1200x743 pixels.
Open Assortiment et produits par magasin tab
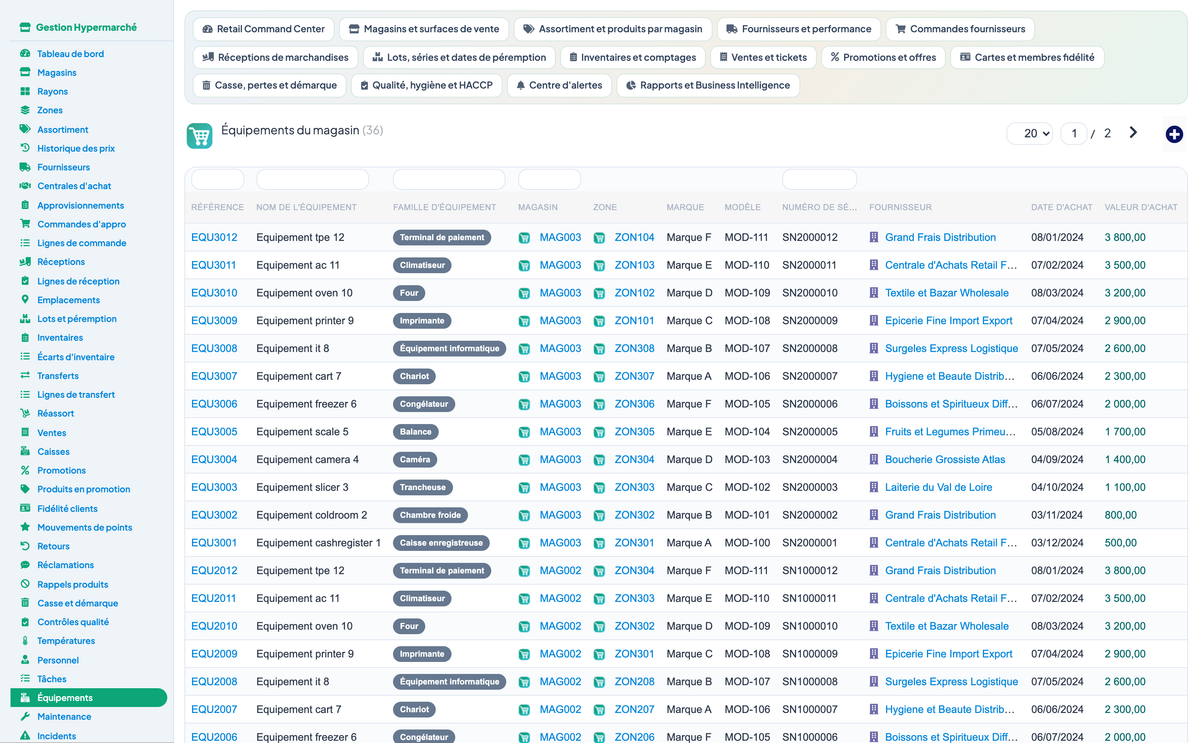[613, 29]
